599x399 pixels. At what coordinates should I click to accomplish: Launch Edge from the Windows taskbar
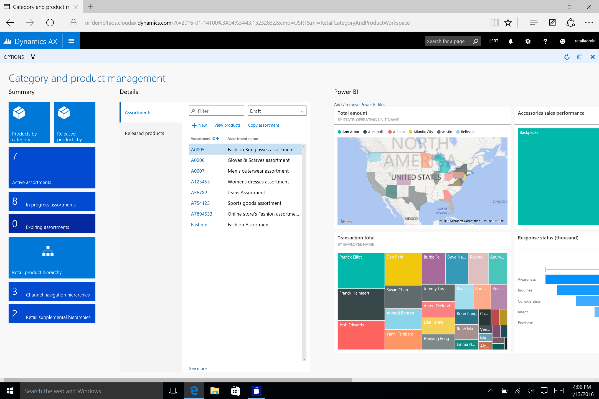pyautogui.click(x=194, y=391)
